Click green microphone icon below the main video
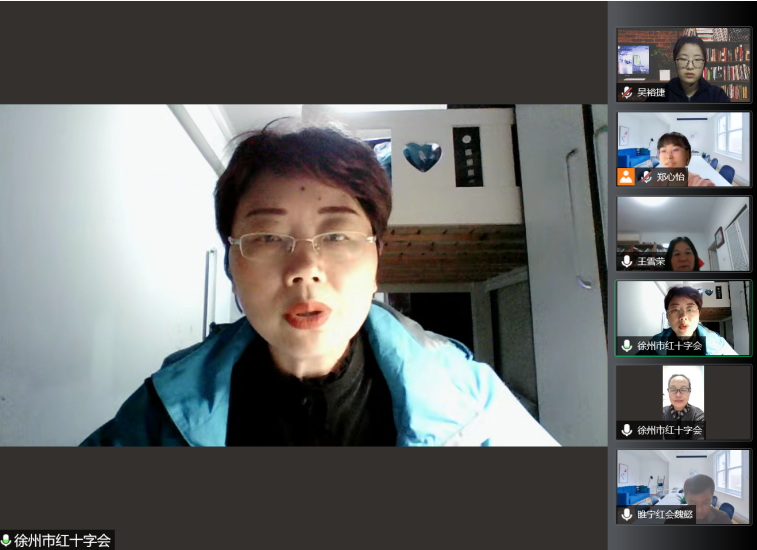The height and width of the screenshot is (550, 757). (x=6, y=541)
